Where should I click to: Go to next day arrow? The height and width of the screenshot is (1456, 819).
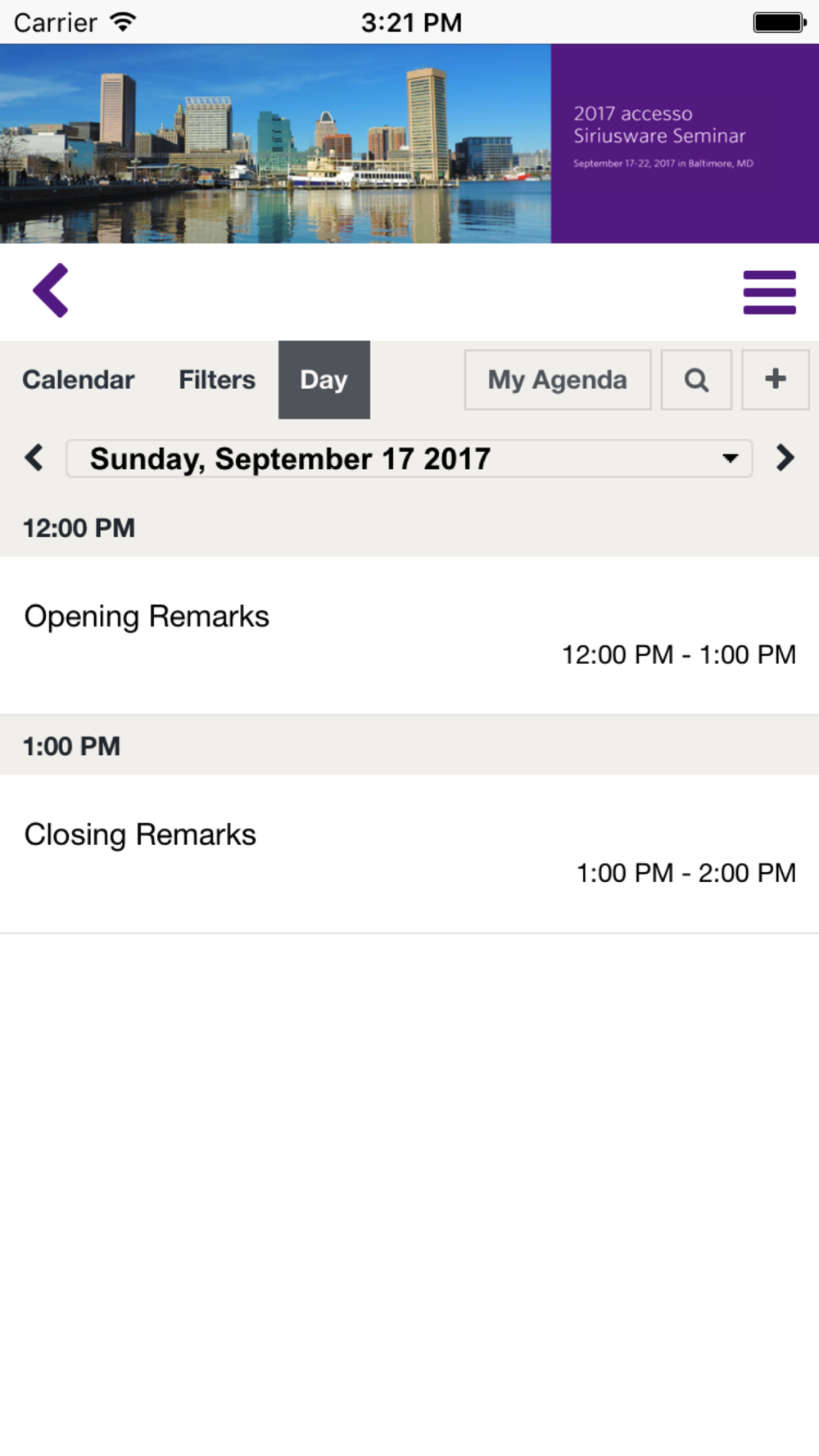(x=785, y=458)
